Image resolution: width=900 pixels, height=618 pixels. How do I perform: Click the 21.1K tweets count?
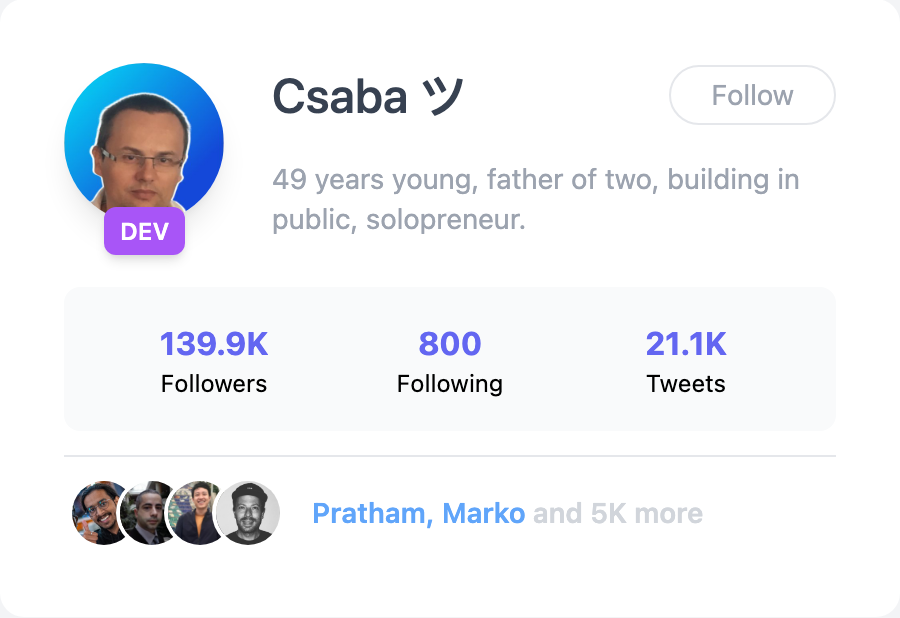click(x=686, y=344)
